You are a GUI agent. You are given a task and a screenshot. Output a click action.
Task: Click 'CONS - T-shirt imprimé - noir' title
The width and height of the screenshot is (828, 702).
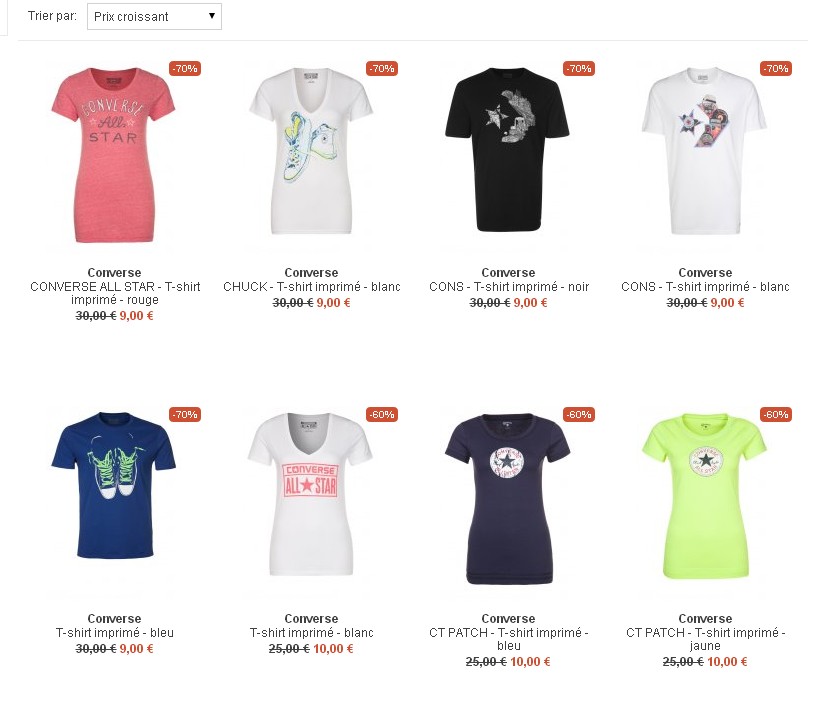click(x=509, y=287)
